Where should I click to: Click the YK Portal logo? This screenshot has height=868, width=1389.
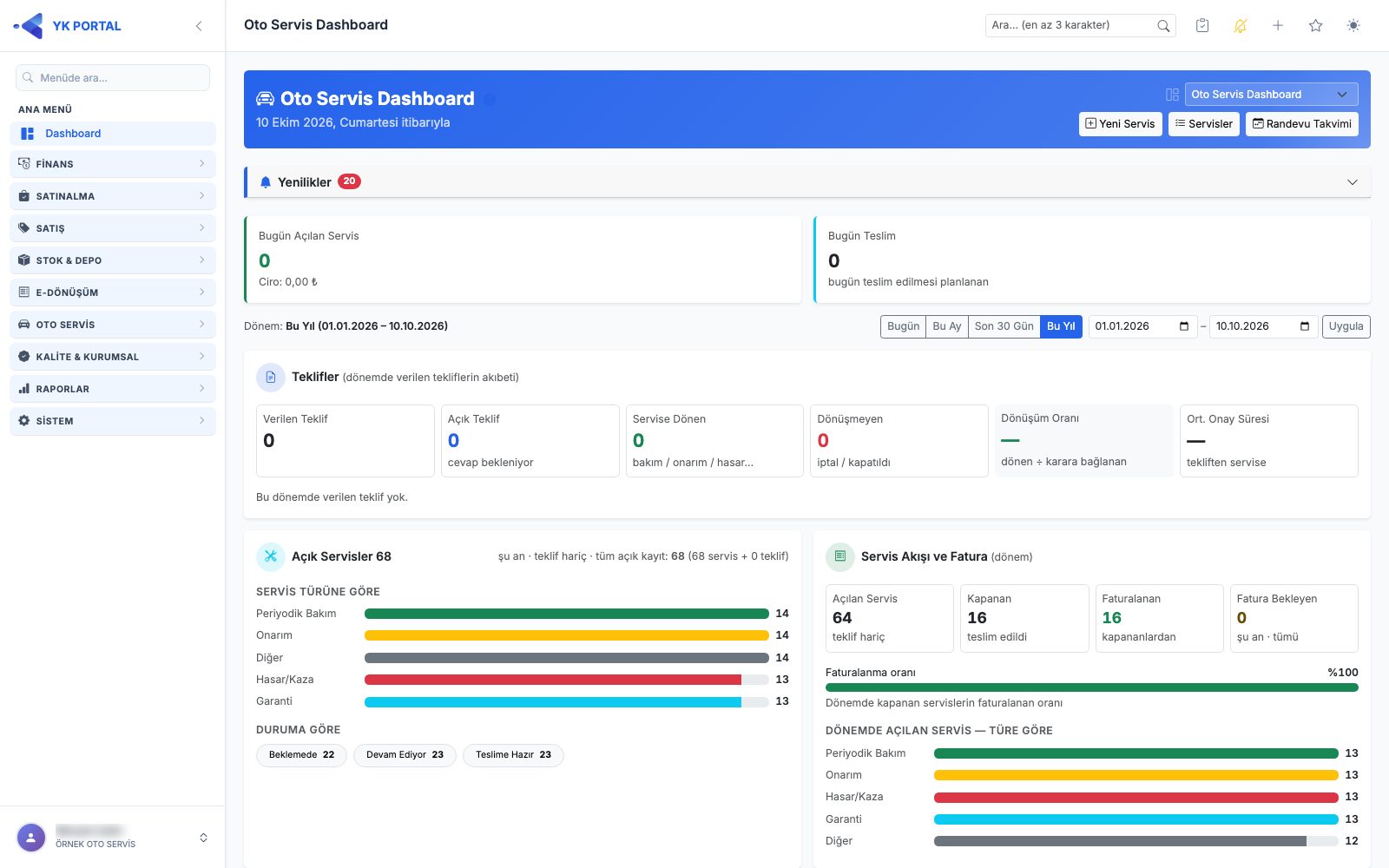67,26
